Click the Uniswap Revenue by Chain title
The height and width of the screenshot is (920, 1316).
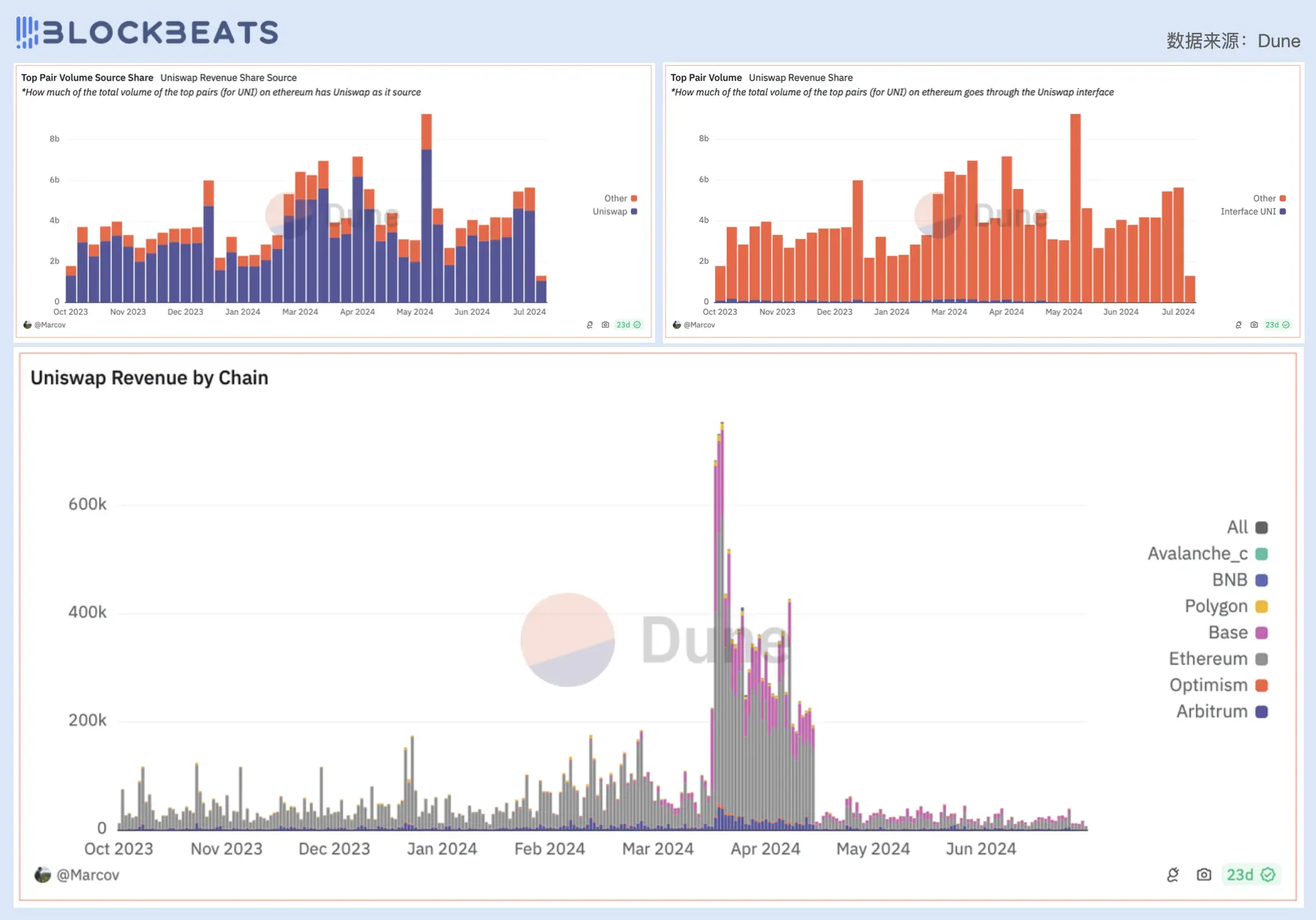(149, 378)
